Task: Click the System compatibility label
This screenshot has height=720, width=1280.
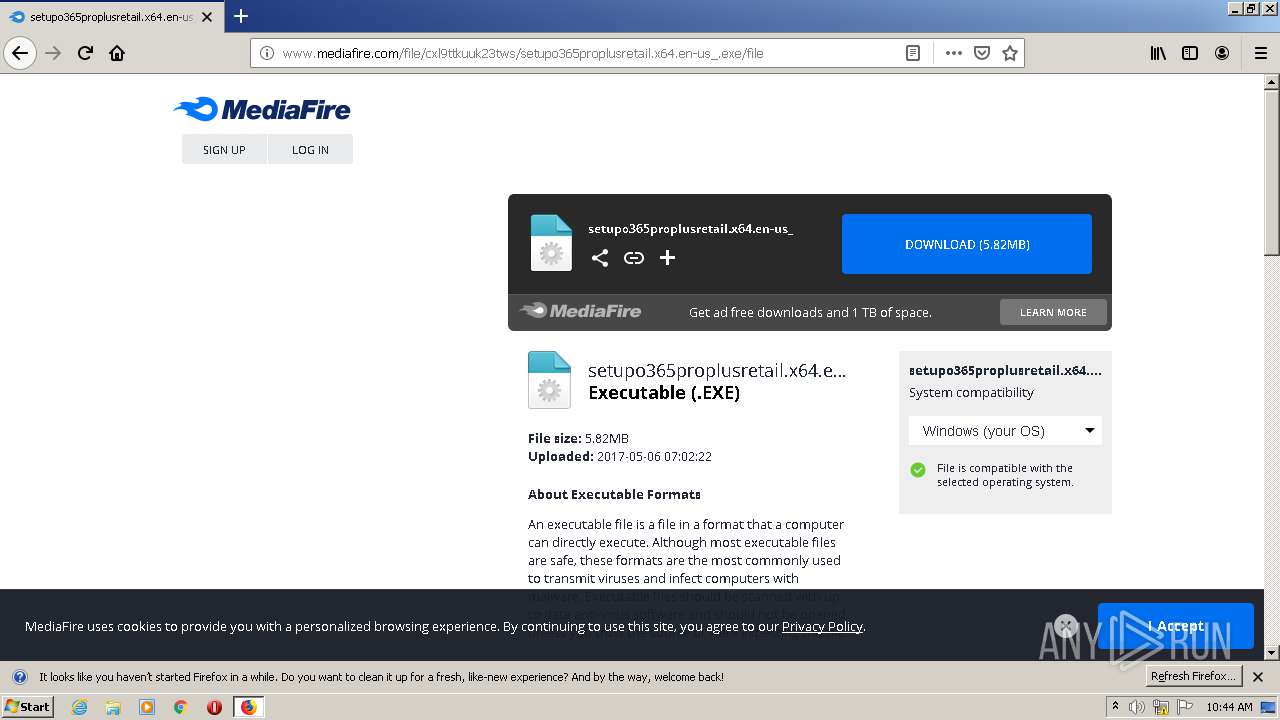Action: click(x=971, y=392)
